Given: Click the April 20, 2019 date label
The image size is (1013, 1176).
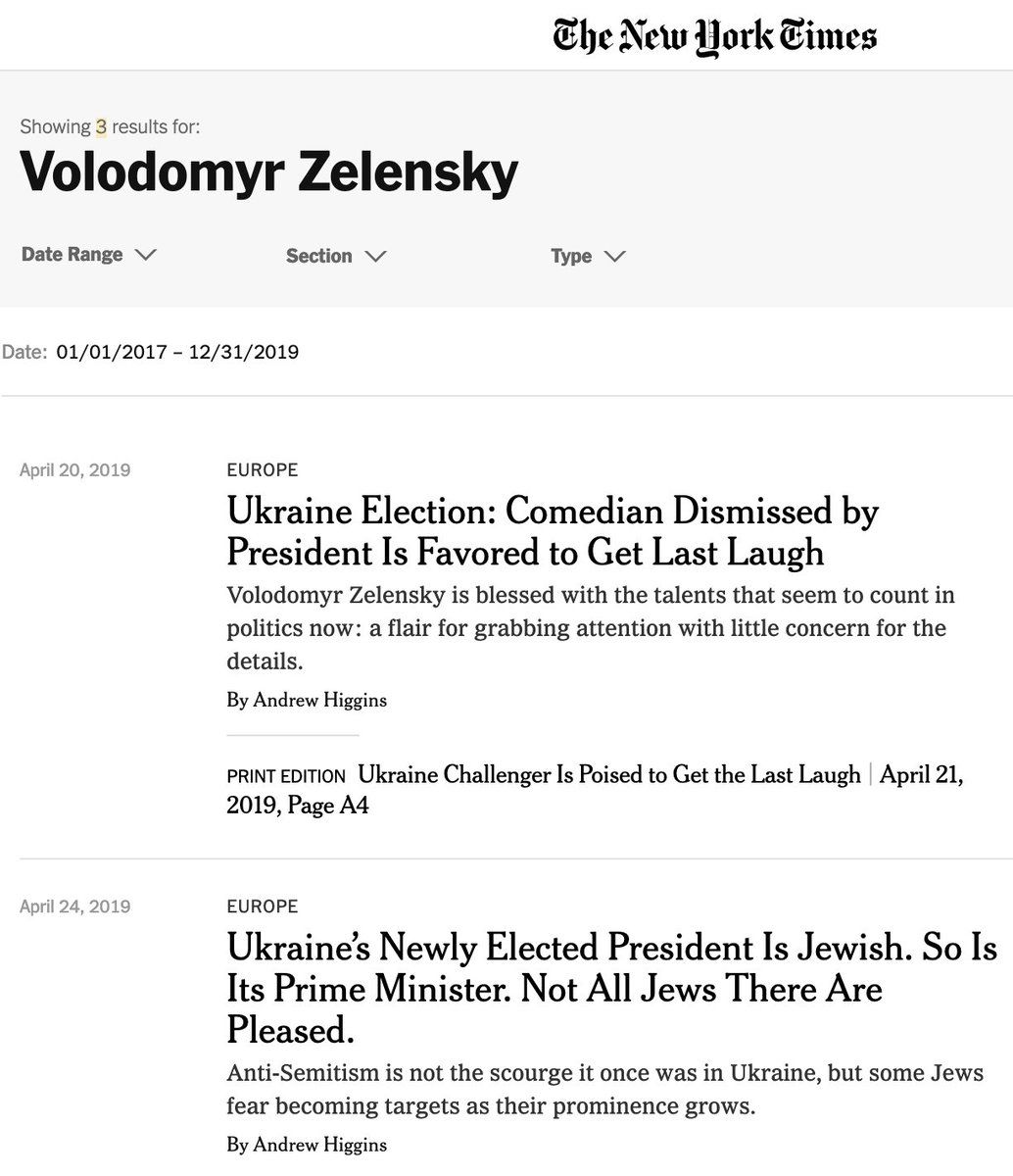Looking at the screenshot, I should click(75, 469).
